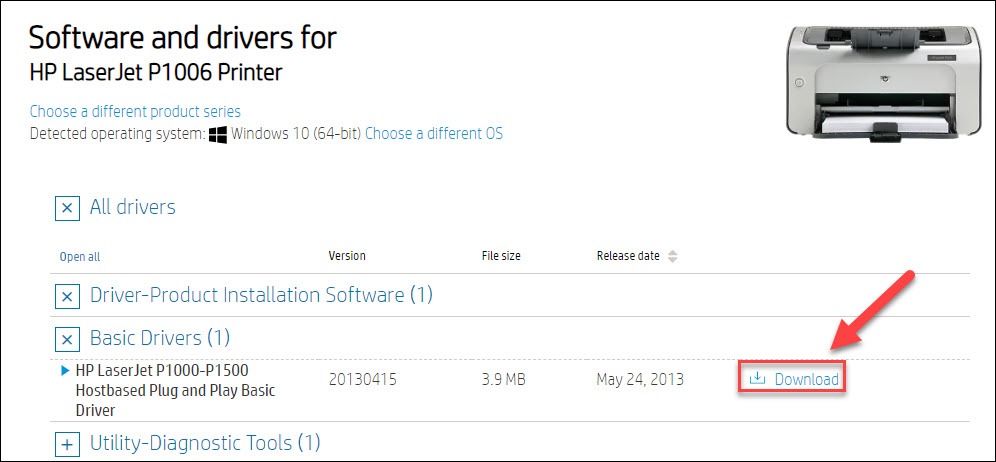Collapse the Driver-Product Installation Software box icon

point(67,296)
